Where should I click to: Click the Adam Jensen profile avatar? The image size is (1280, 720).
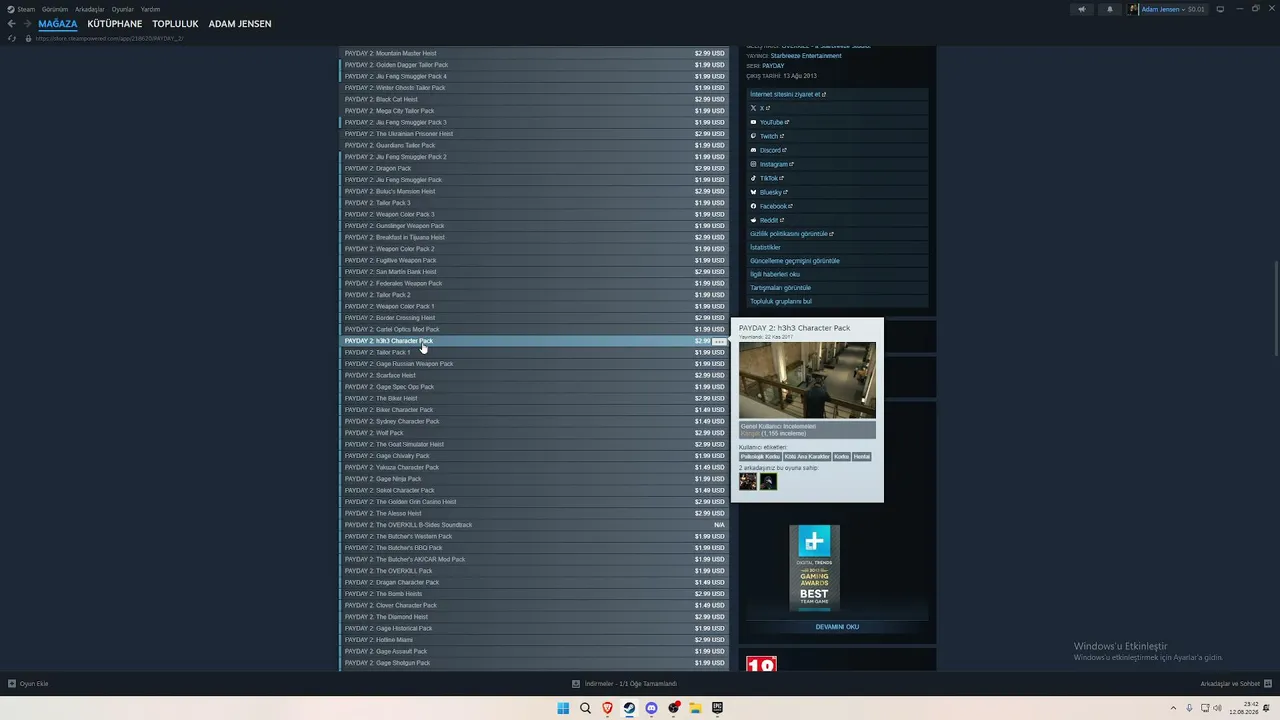(1135, 9)
